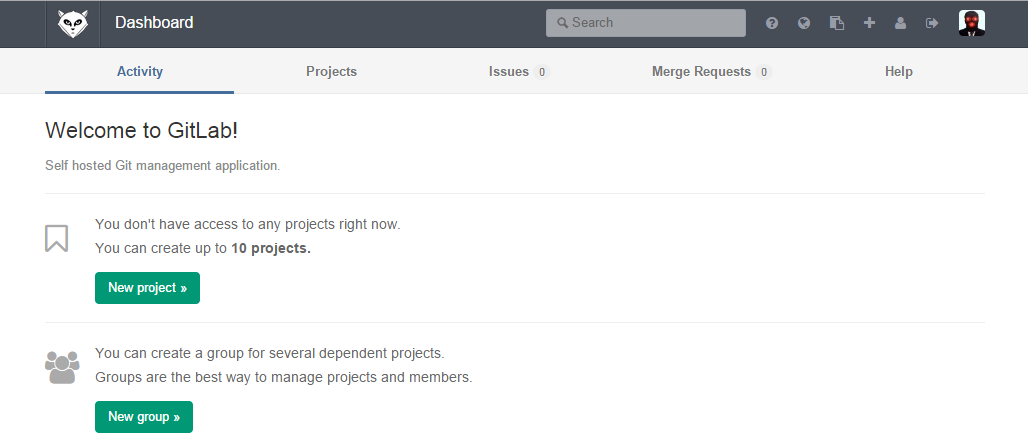Click 'You don't have access to any projects' text
The width and height of the screenshot is (1028, 446).
248,224
